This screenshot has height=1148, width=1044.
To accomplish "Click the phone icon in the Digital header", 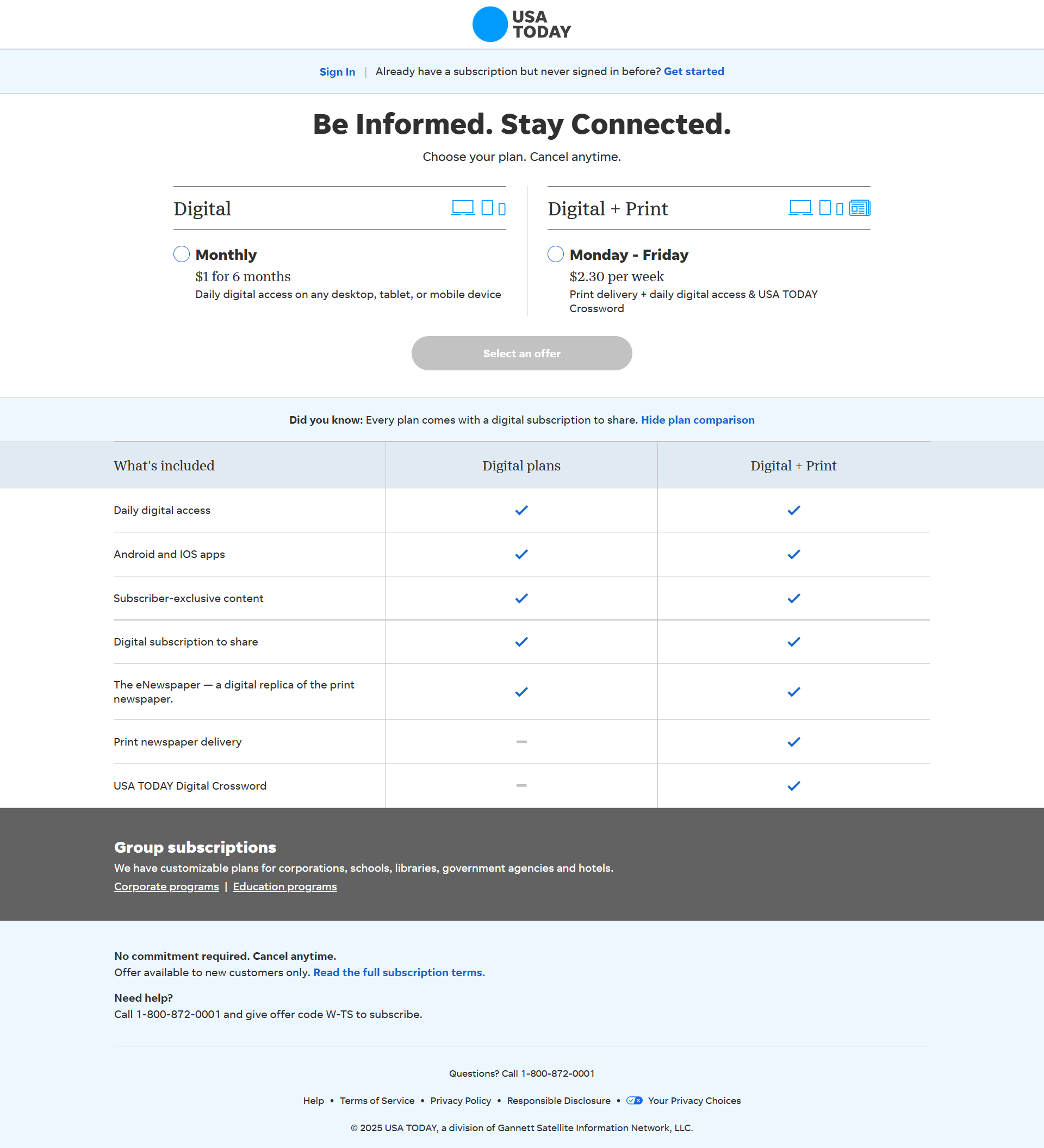I will point(502,209).
